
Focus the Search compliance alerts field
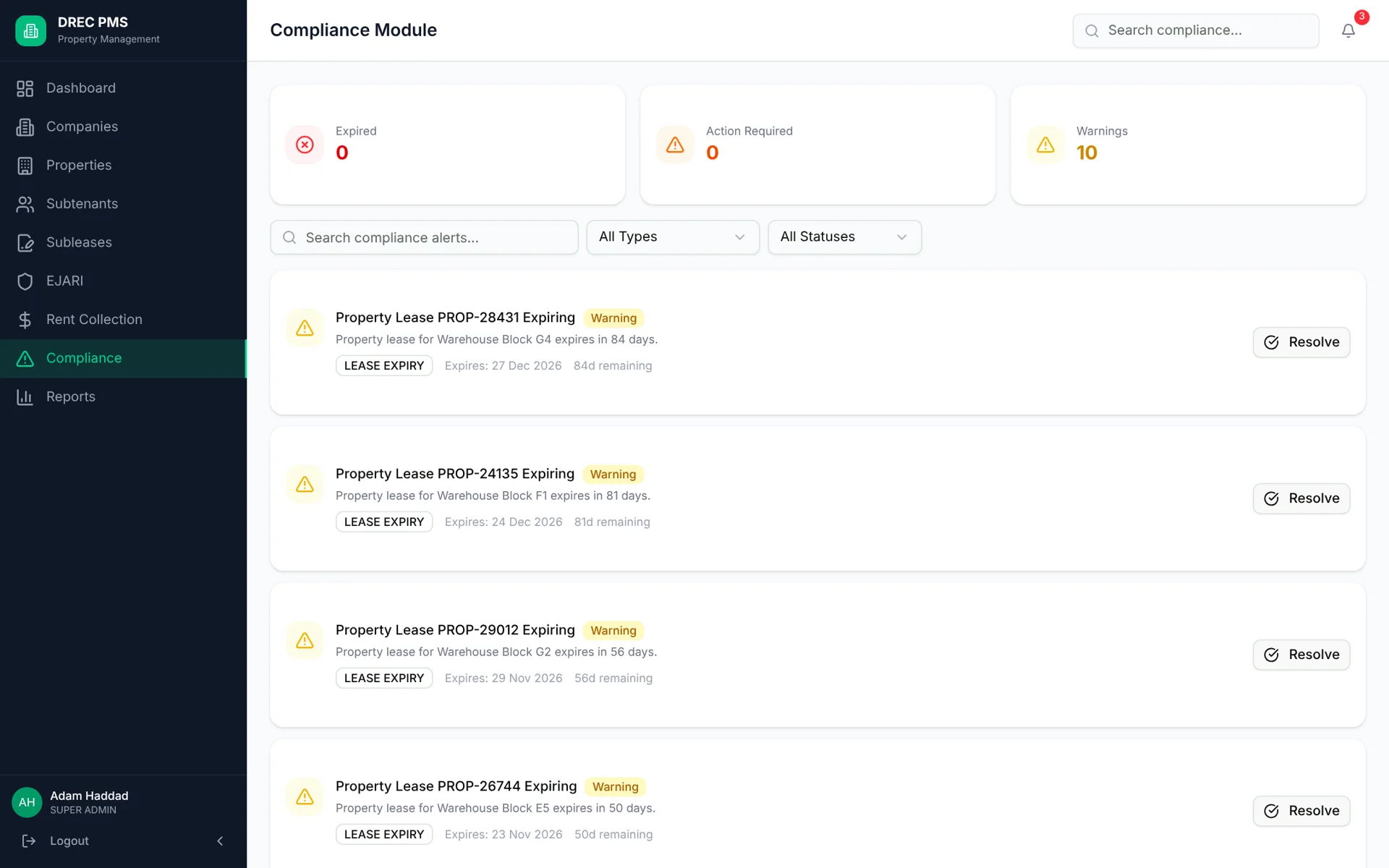pyautogui.click(x=424, y=237)
